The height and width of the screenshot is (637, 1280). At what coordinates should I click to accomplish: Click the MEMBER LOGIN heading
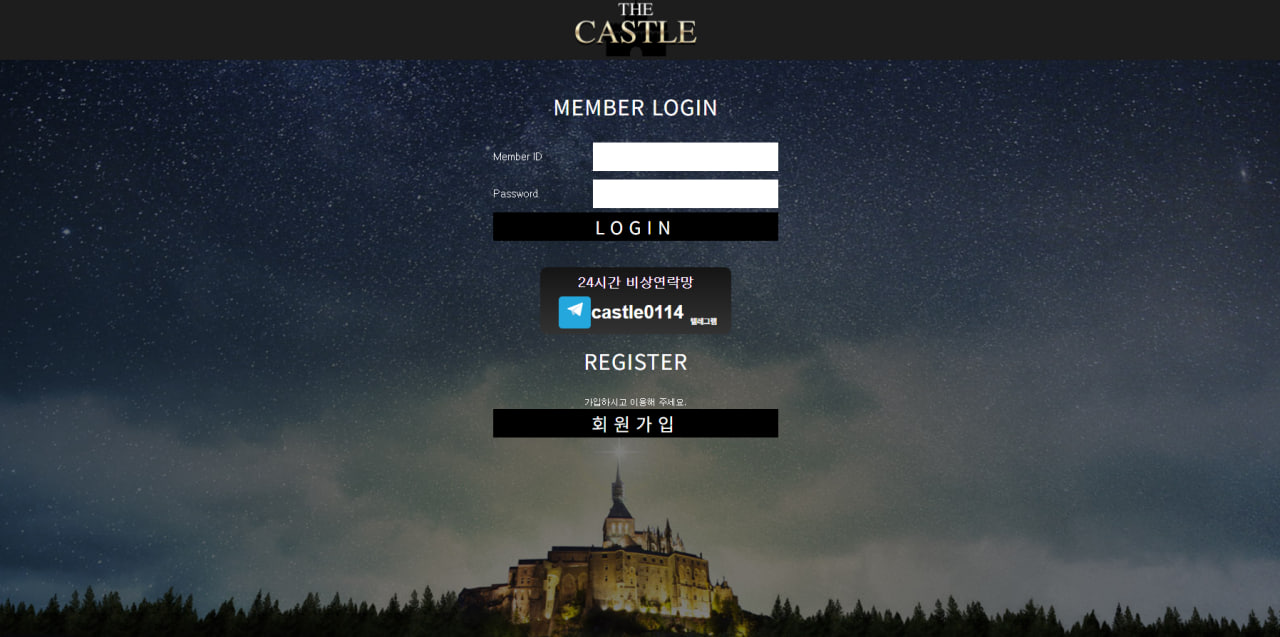635,108
